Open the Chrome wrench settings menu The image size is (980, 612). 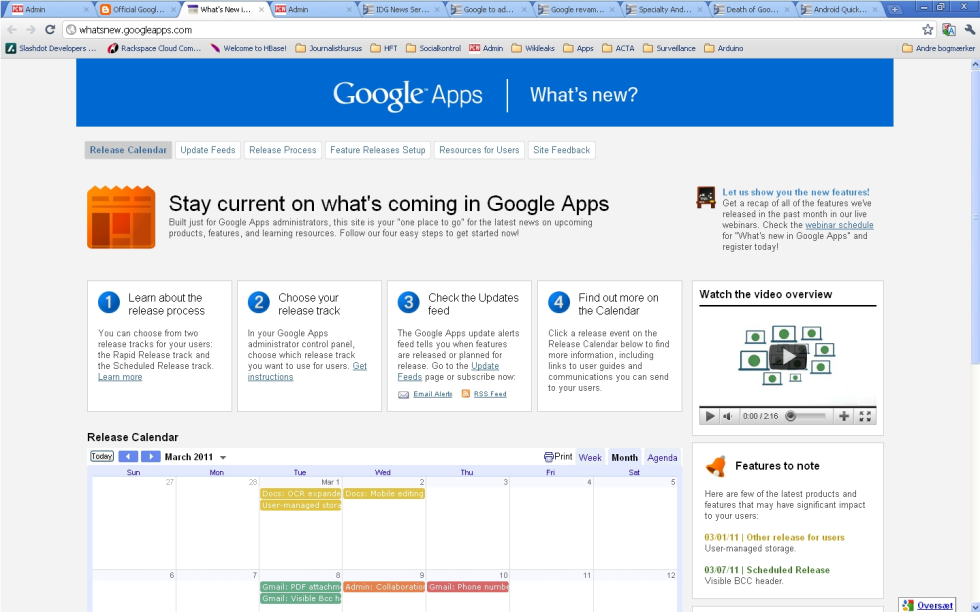(968, 30)
